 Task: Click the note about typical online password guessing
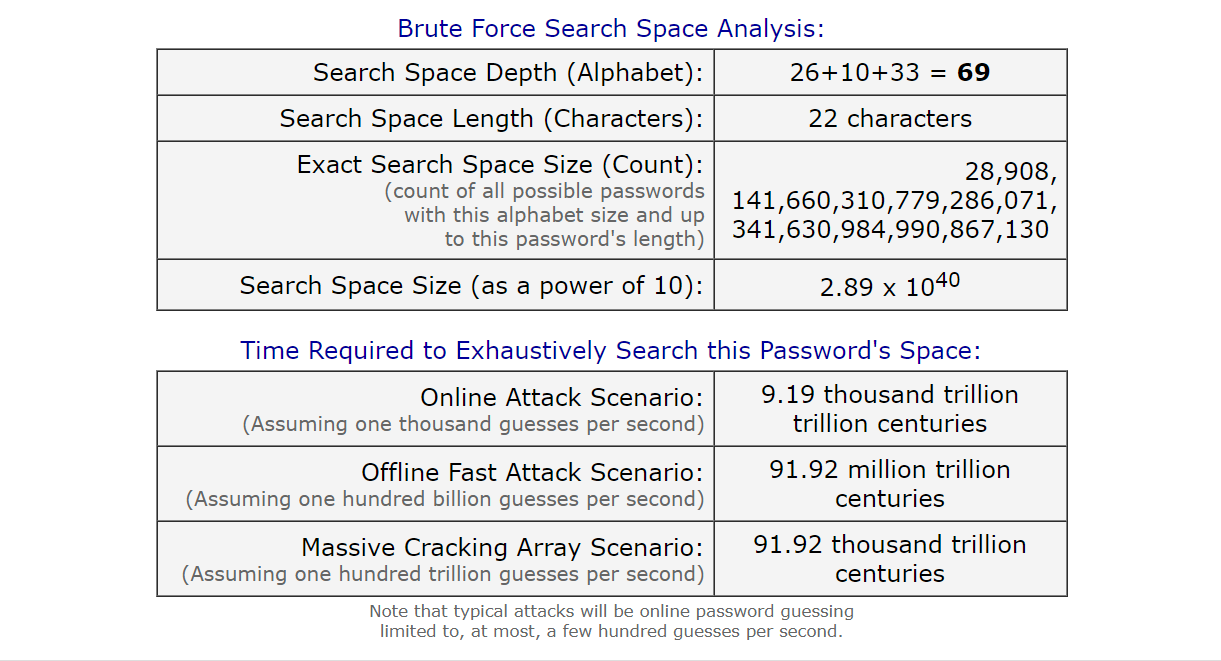tap(611, 621)
